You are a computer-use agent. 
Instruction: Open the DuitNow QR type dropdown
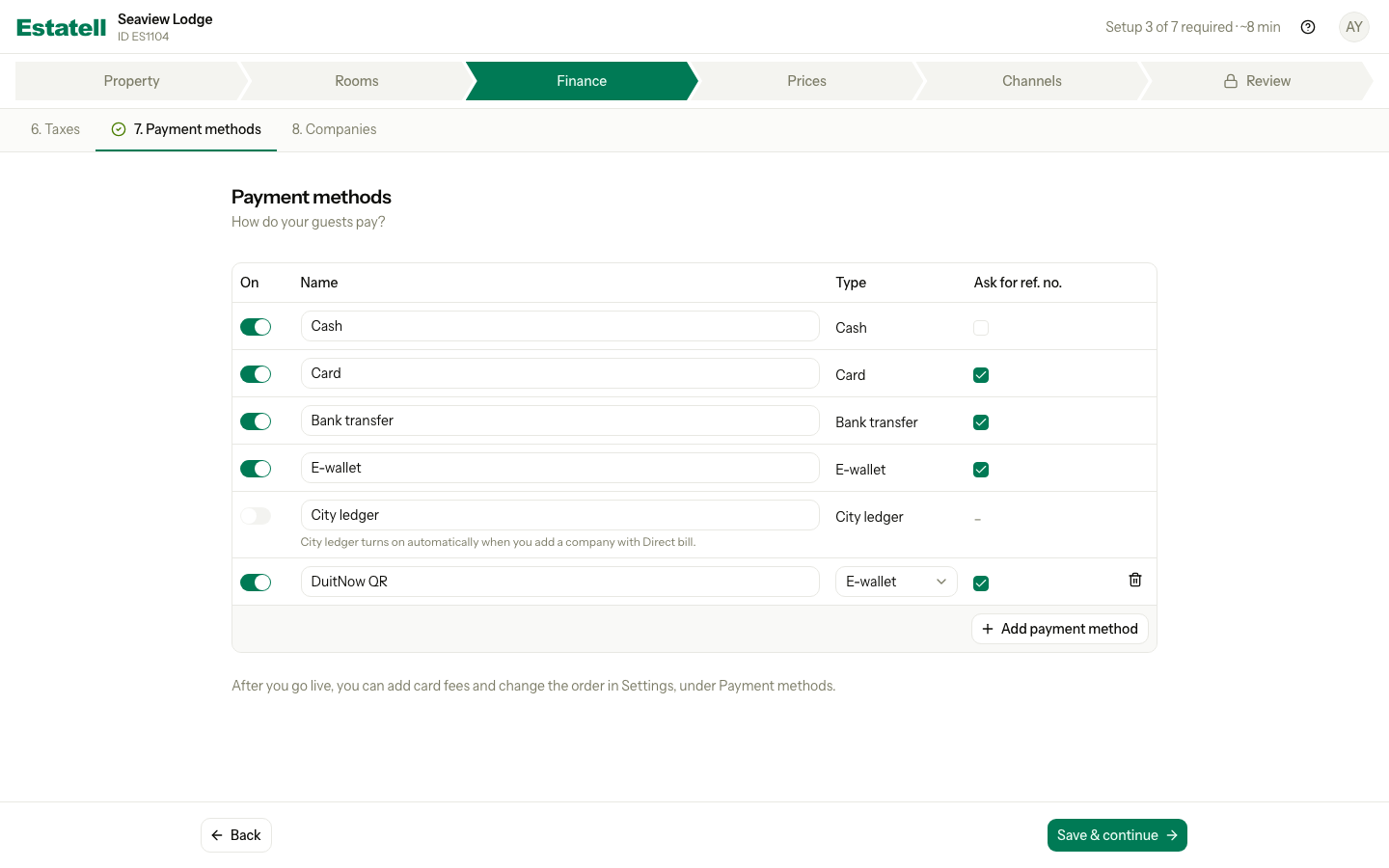coord(896,582)
